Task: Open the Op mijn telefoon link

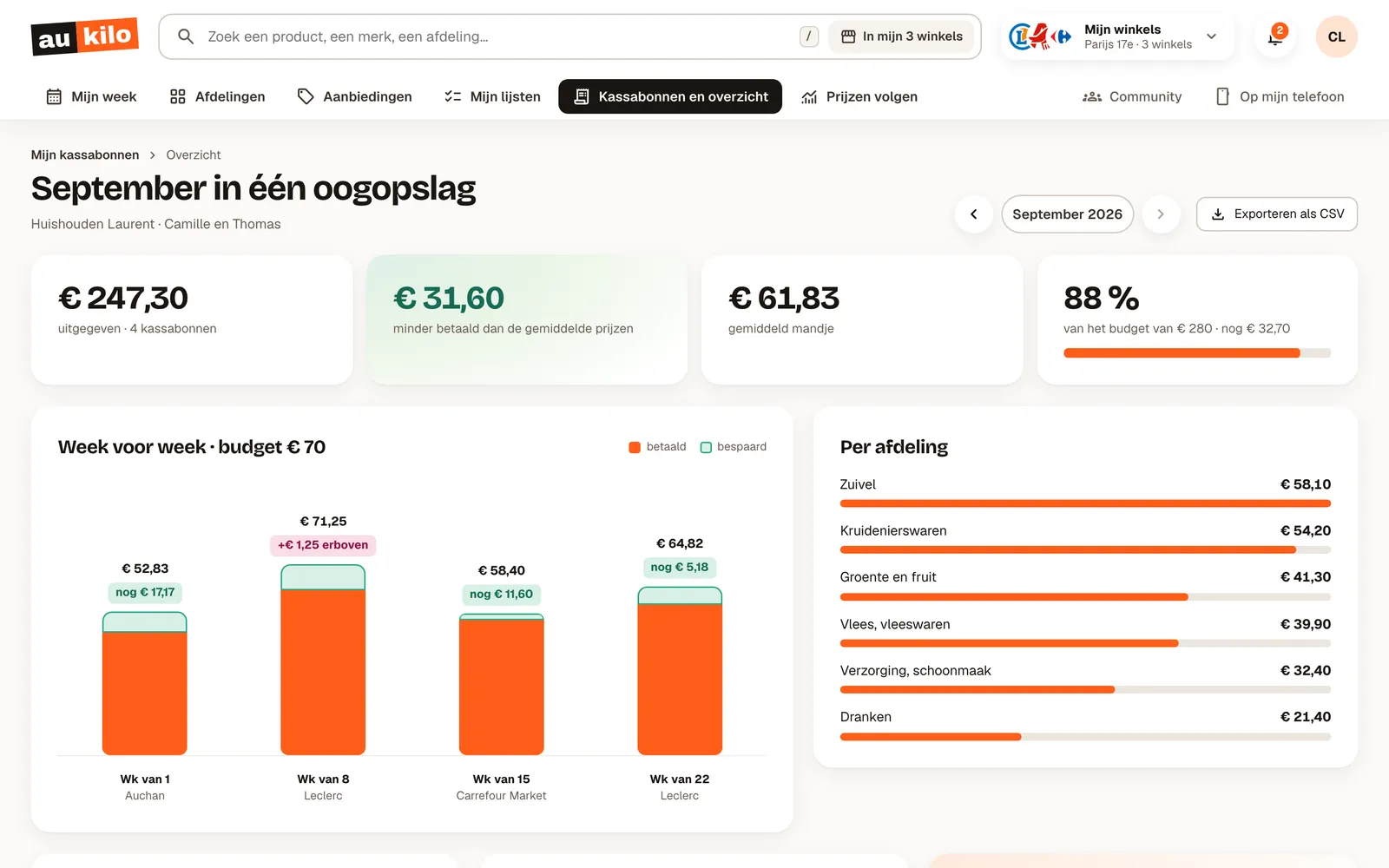Action: (x=1280, y=96)
